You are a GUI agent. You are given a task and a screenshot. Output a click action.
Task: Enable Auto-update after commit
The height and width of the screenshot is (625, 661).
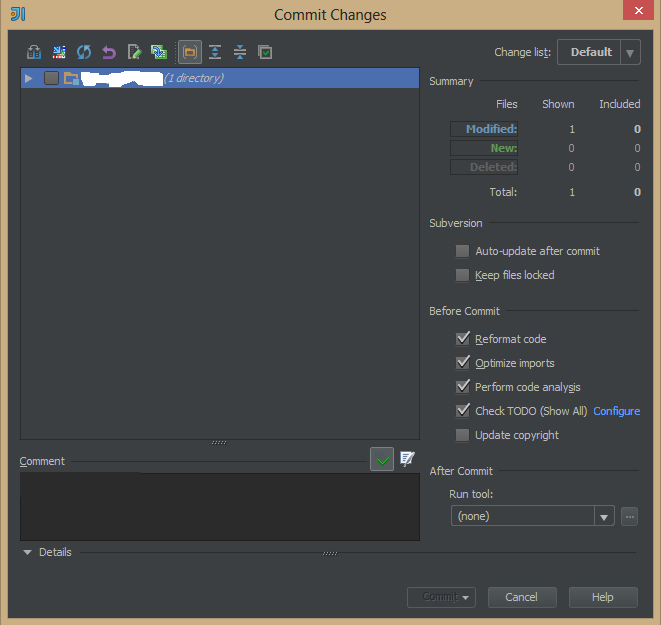click(x=462, y=251)
